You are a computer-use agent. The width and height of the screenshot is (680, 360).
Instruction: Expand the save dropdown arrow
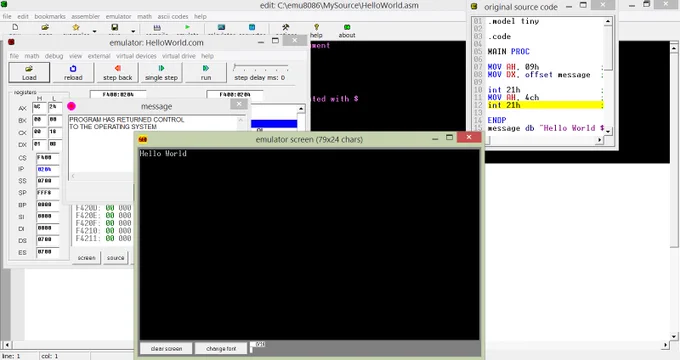click(x=133, y=31)
